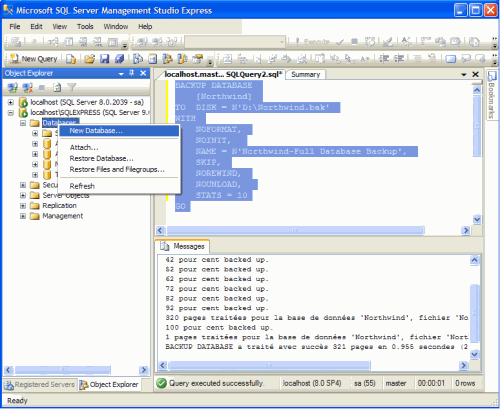Image resolution: width=500 pixels, height=409 pixels.
Task: Choose Attach... from context menu
Action: coord(119,147)
